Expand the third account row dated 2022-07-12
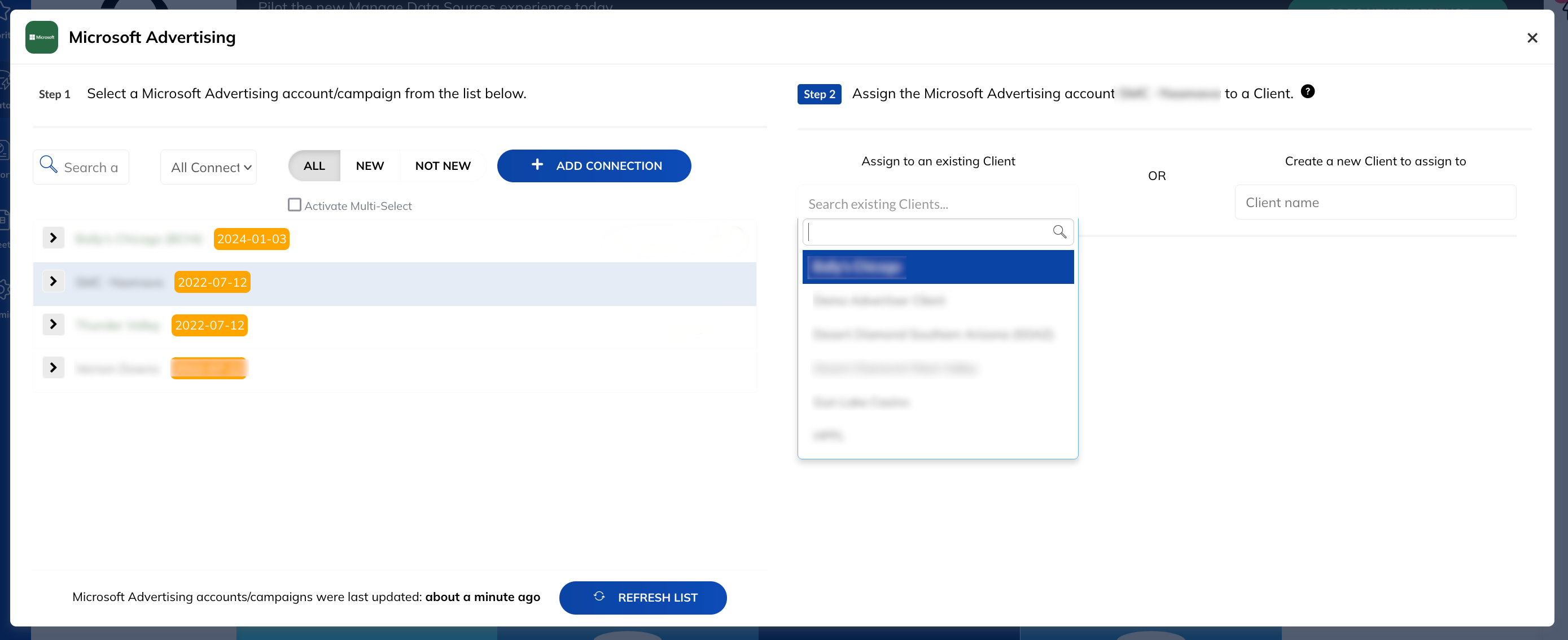 pyautogui.click(x=54, y=325)
